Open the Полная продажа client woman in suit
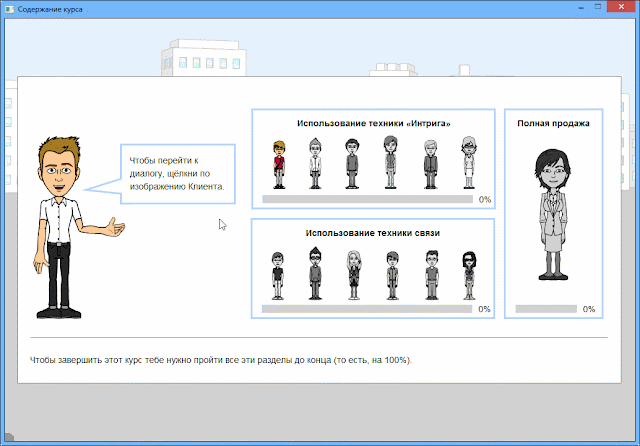This screenshot has height=446, width=640. [x=553, y=215]
